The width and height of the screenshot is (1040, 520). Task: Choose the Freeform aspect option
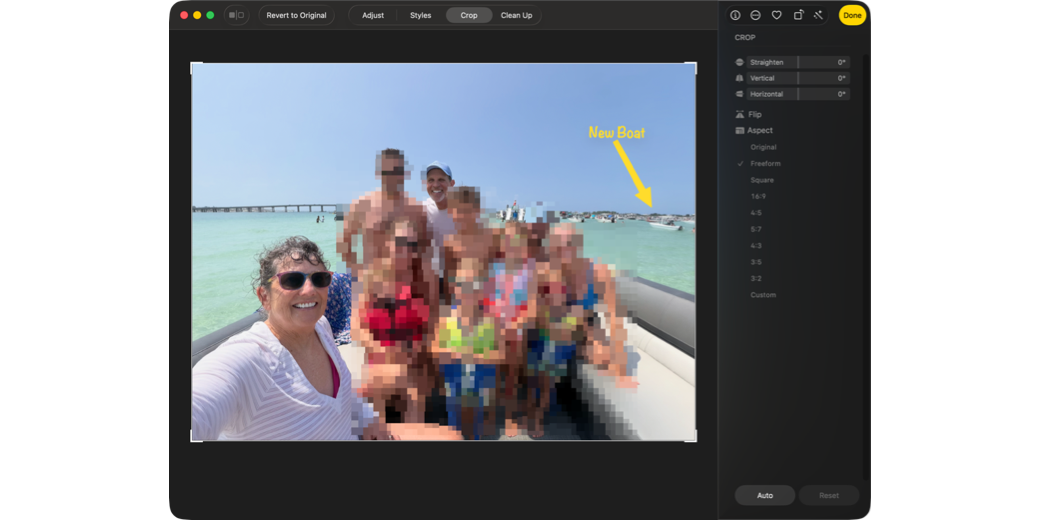[x=765, y=164]
